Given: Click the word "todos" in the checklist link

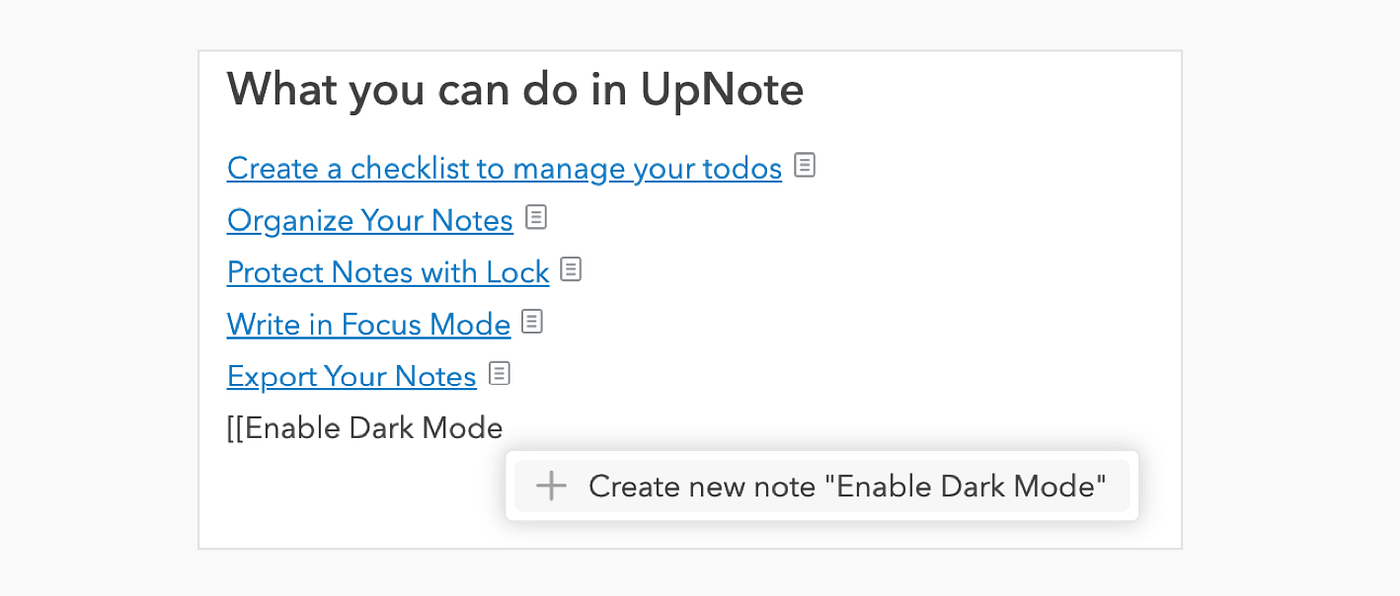Looking at the screenshot, I should (741, 169).
